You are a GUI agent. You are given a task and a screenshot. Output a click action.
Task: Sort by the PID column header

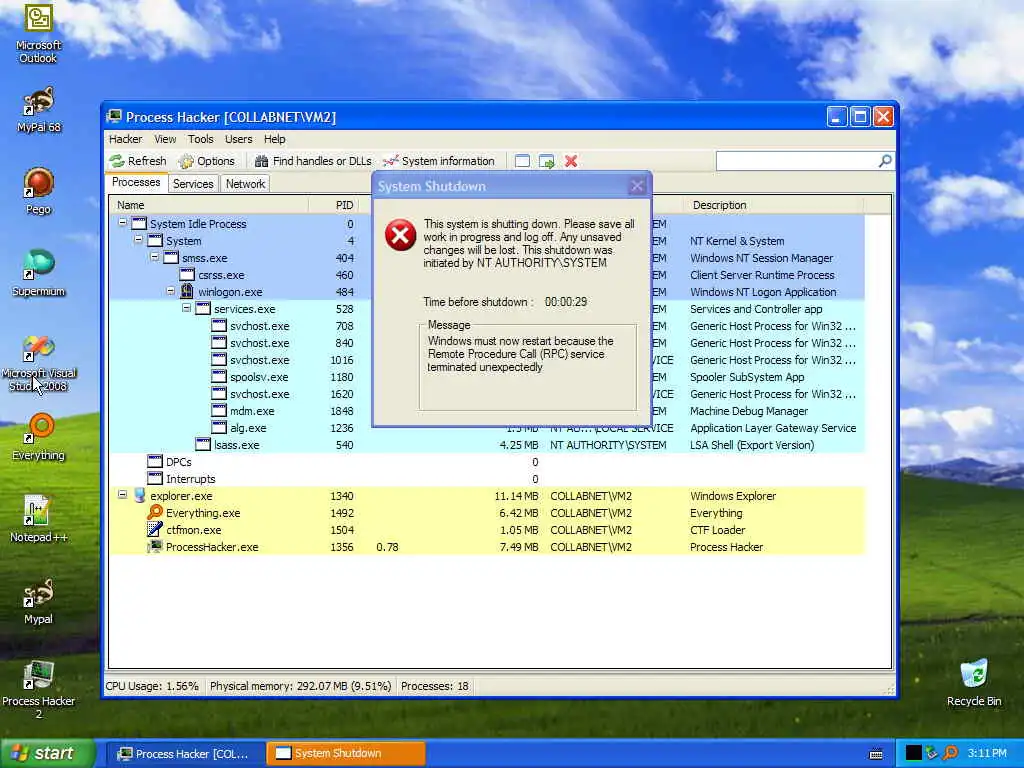coord(333,205)
